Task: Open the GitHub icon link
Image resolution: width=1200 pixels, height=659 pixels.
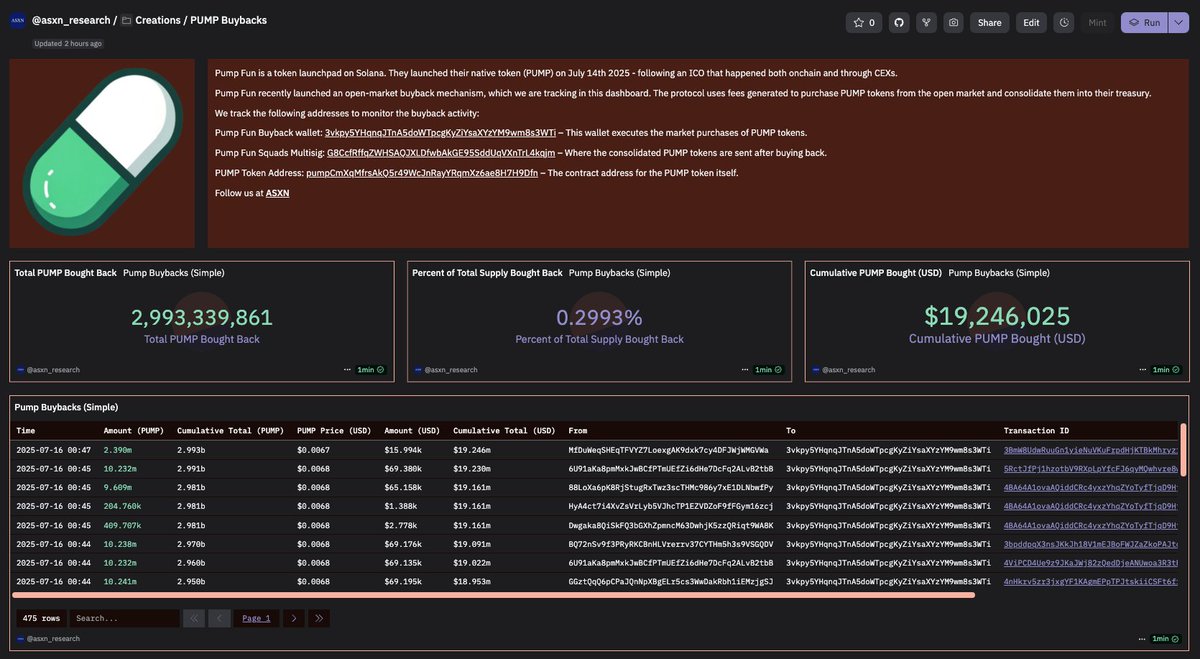Action: (x=899, y=22)
